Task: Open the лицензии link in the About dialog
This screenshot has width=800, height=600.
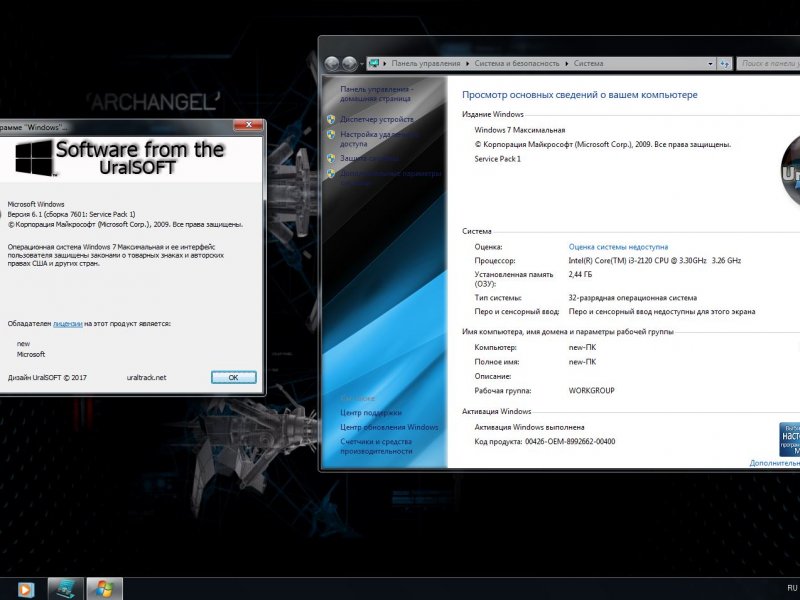Action: pos(68,323)
